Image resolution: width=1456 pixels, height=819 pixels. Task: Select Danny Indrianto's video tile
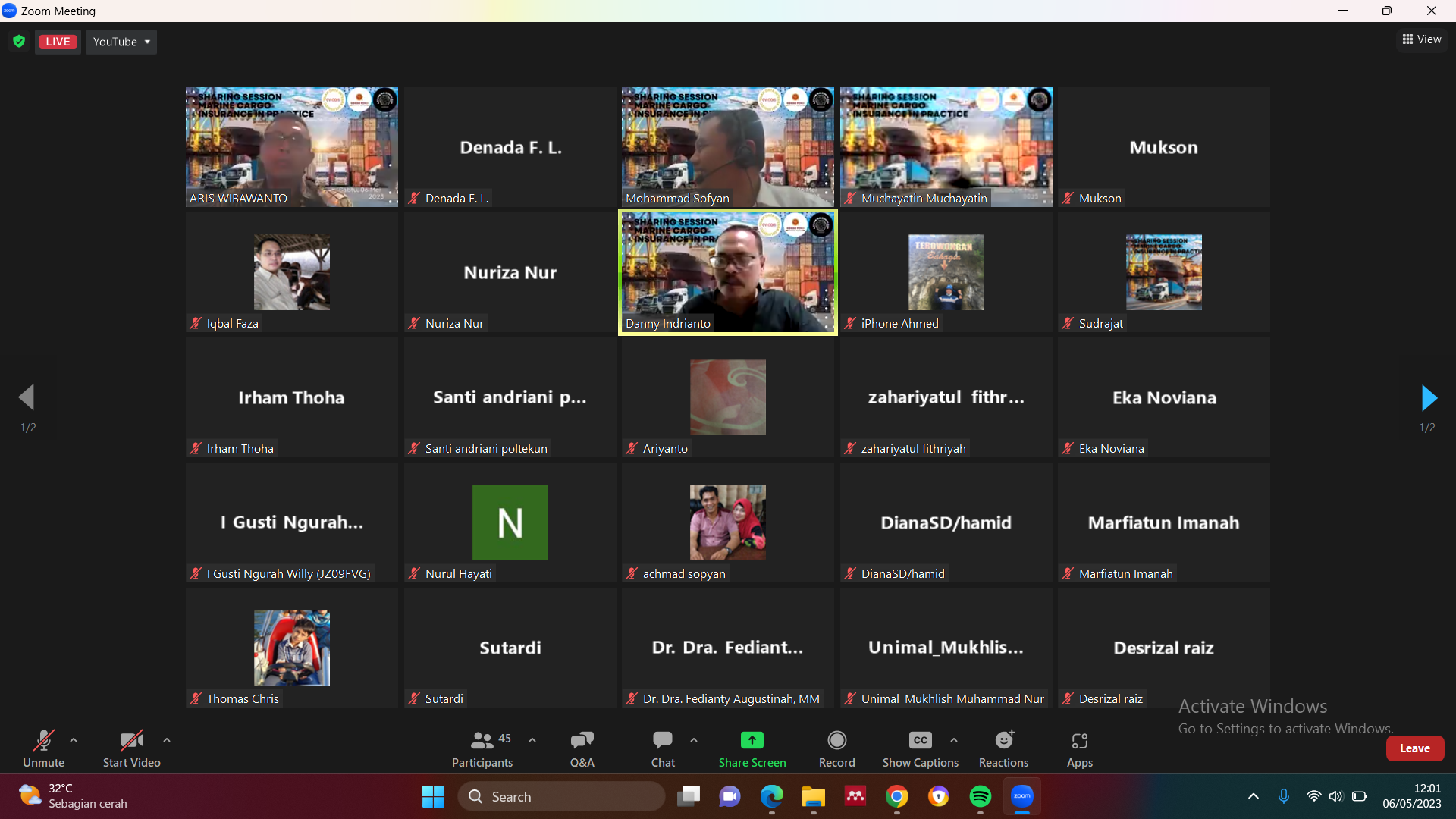coord(728,272)
